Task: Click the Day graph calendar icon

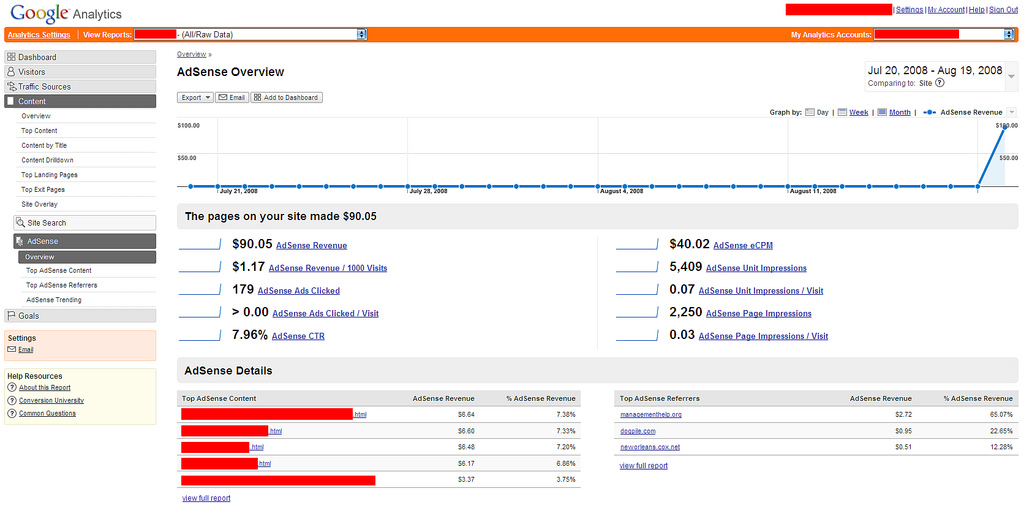Action: click(810, 112)
